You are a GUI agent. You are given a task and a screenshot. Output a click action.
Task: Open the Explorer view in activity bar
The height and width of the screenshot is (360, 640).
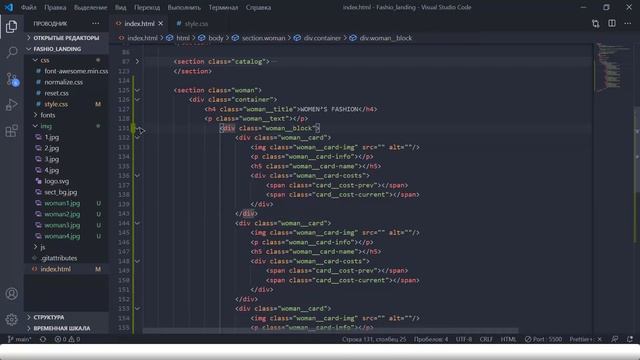pos(11,27)
